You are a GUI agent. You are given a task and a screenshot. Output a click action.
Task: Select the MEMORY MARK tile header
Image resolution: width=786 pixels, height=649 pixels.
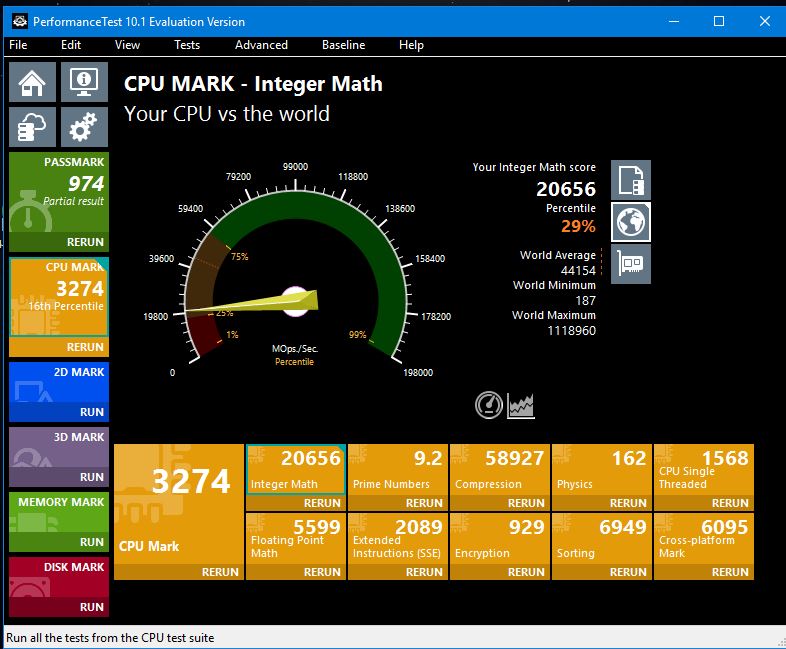(x=59, y=513)
